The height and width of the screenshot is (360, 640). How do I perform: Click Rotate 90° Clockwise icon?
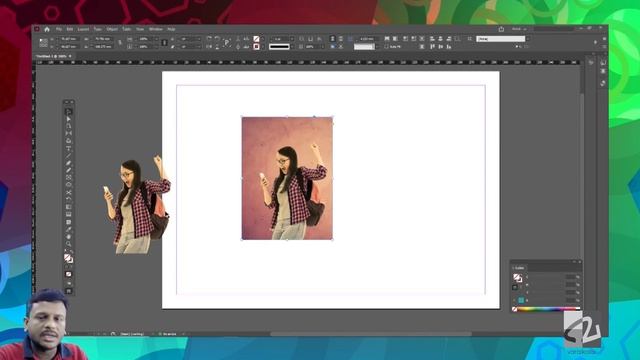coord(209,39)
